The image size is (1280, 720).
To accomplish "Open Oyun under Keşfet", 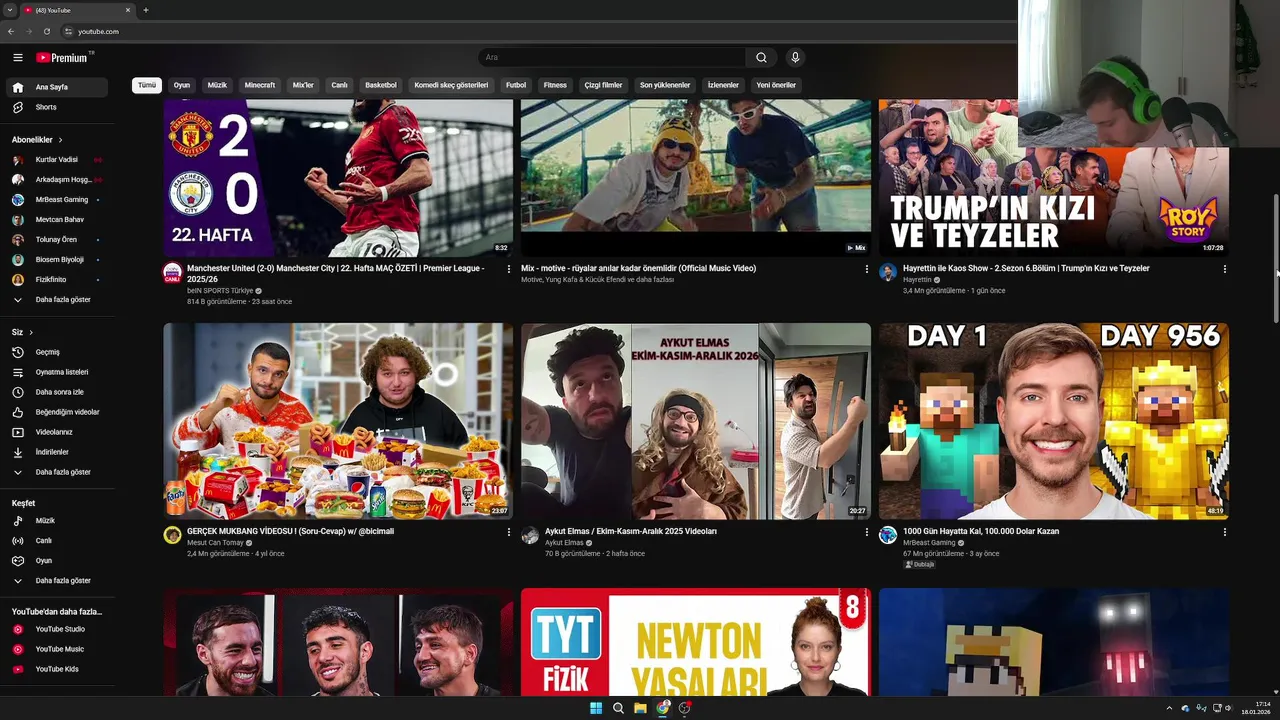I will (x=58, y=561).
